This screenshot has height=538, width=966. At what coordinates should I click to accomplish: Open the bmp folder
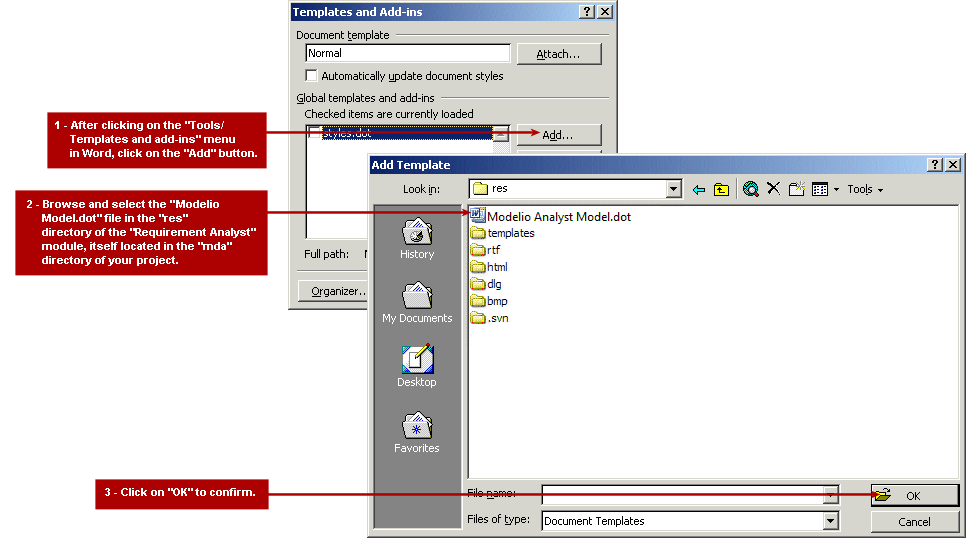[x=489, y=301]
